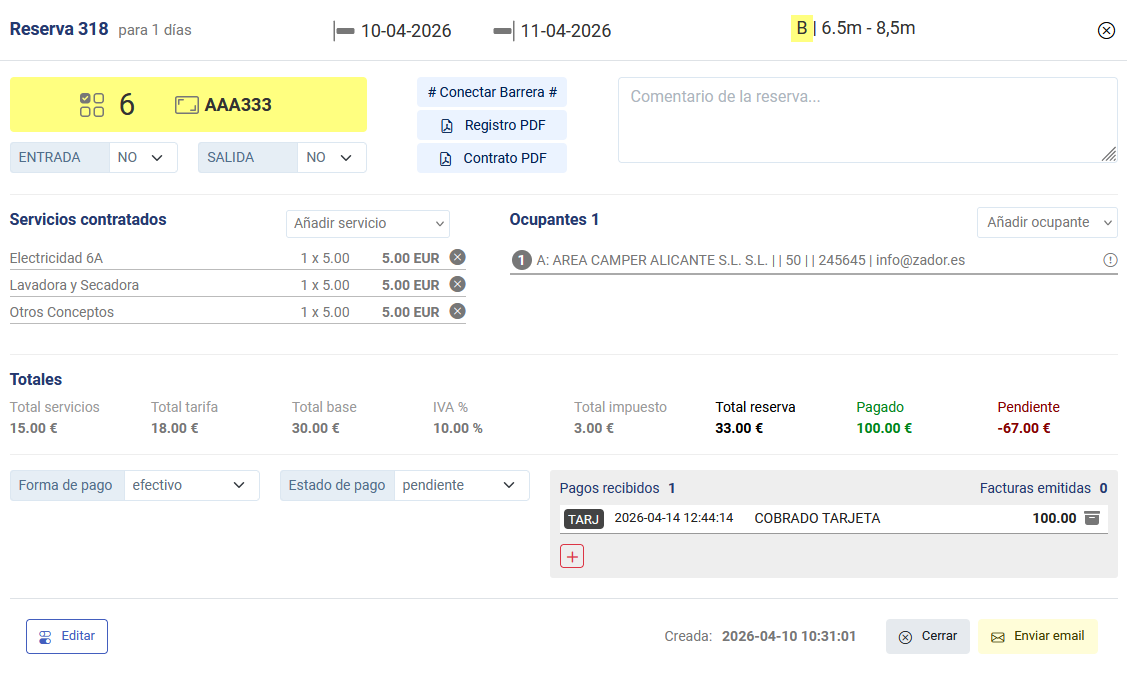Viewport: 1127px width, 687px height.
Task: Expand the Añadir ocupante dropdown
Action: coord(1046,222)
